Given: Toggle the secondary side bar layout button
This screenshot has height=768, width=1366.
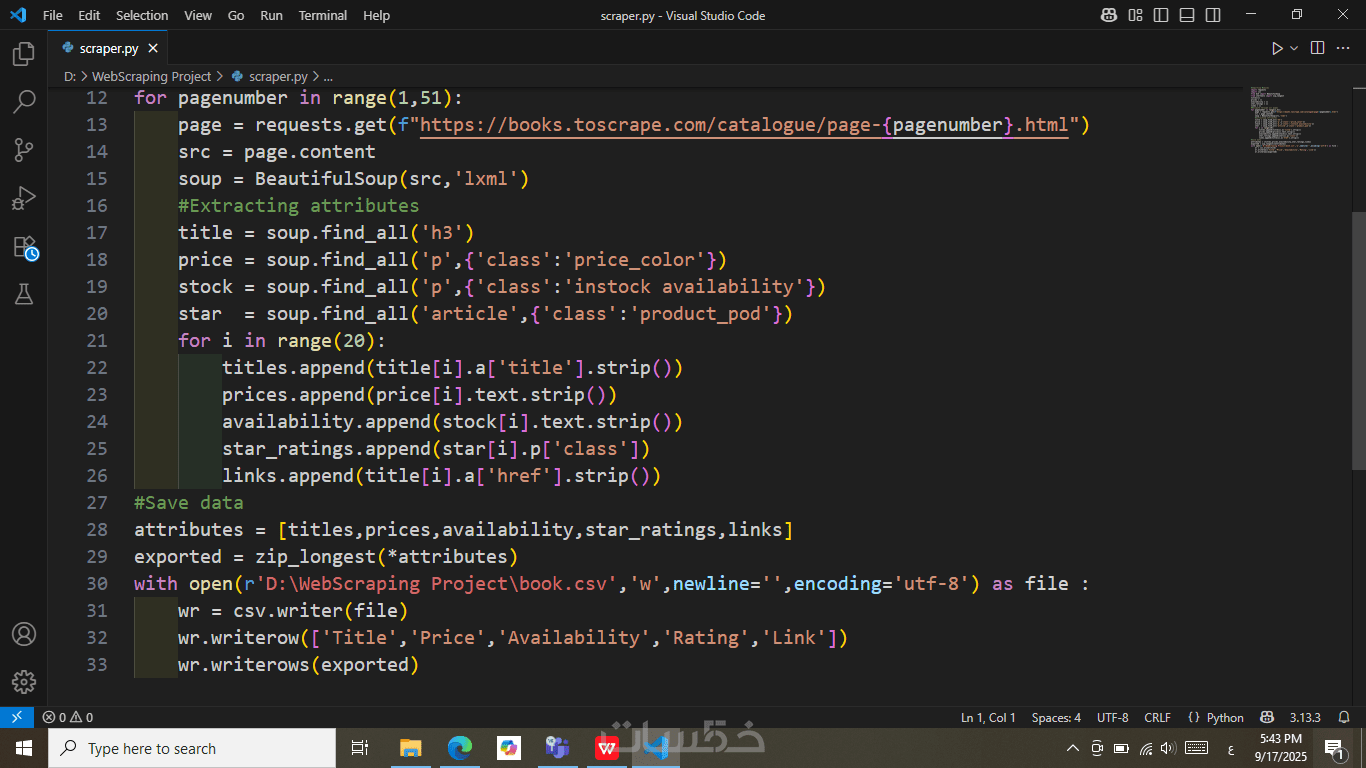Looking at the screenshot, I should coord(1213,15).
